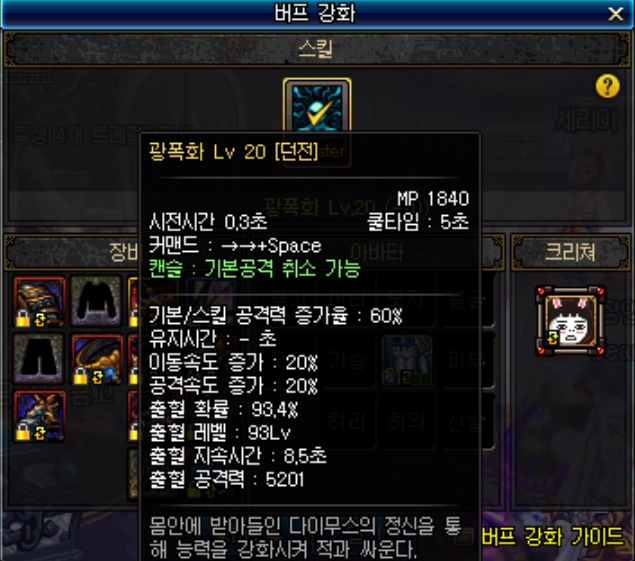Switch to the 크리쳐 creature tab
Viewport: 635px width, 561px height.
coord(570,252)
